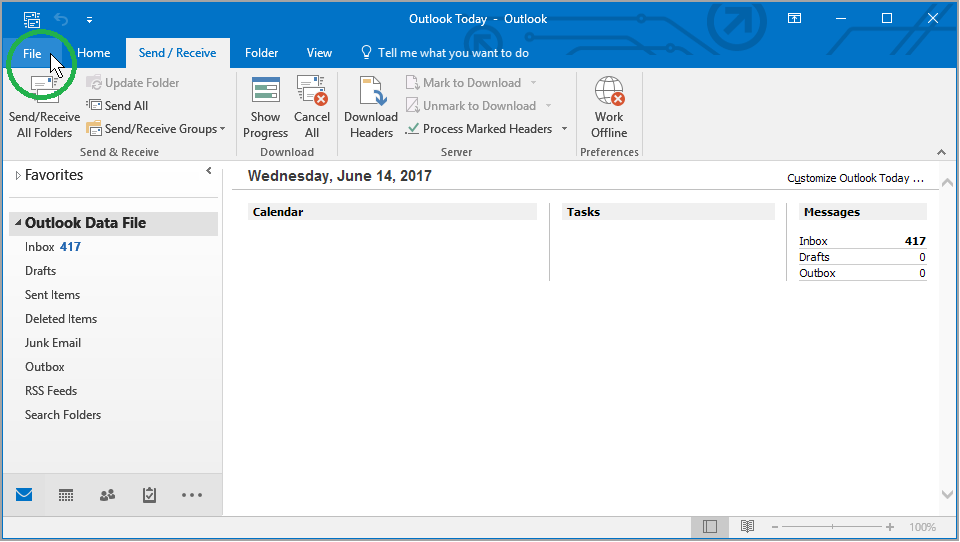Screen dimensions: 960x542
Task: Select Inbox folder in folder pane
Action: click(x=40, y=247)
